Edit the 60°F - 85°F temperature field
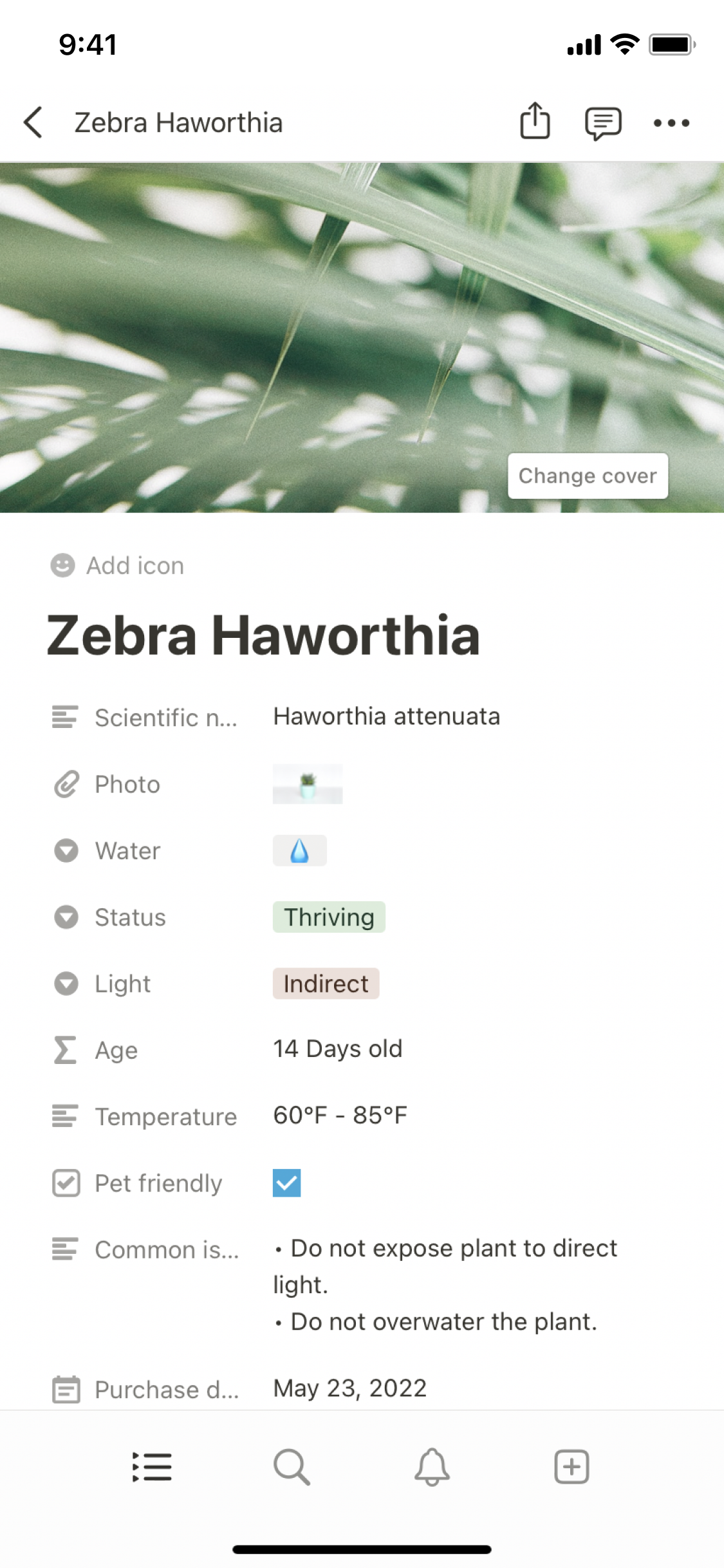Viewport: 724px width, 1568px height. point(340,1115)
